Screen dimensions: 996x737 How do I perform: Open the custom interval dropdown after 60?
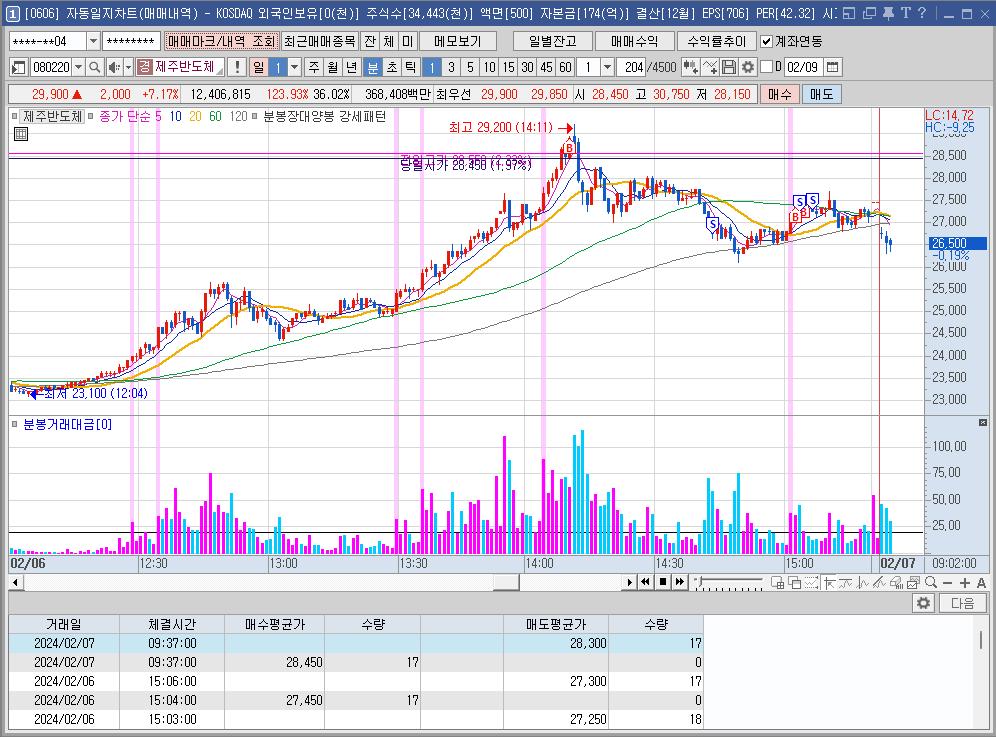(607, 67)
